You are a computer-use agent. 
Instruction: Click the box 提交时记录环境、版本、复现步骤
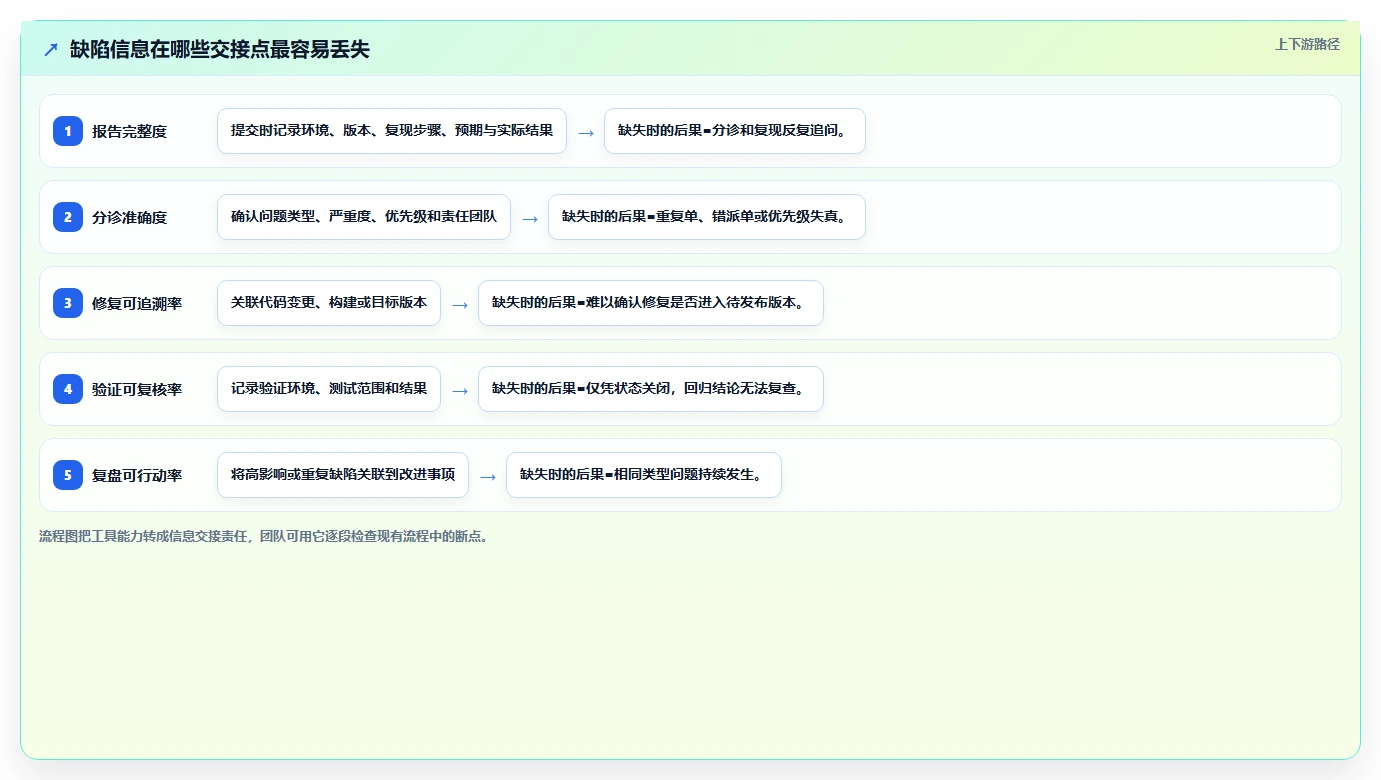[x=392, y=131]
